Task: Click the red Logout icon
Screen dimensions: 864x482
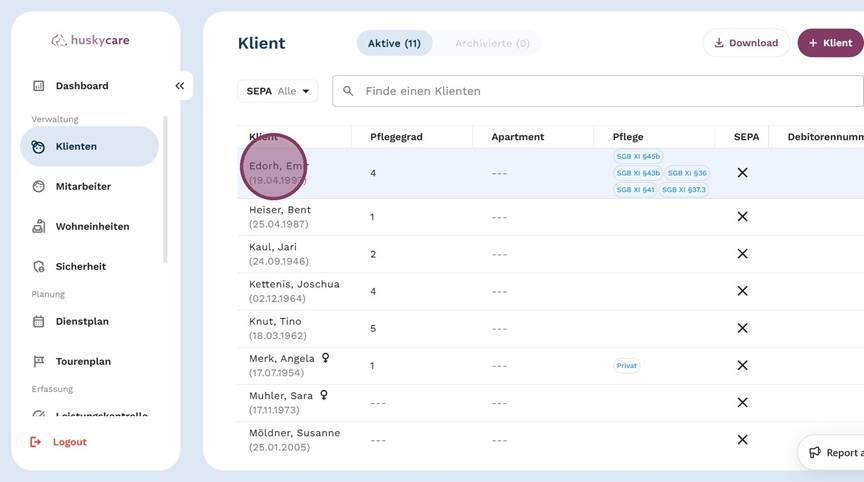Action: point(37,442)
